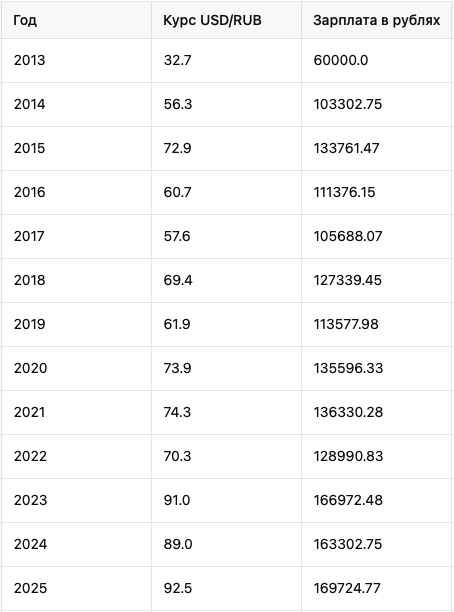Screen dimensions: 454x612
Task: Select the 32.7 exchange rate cell
Action: pos(226,60)
